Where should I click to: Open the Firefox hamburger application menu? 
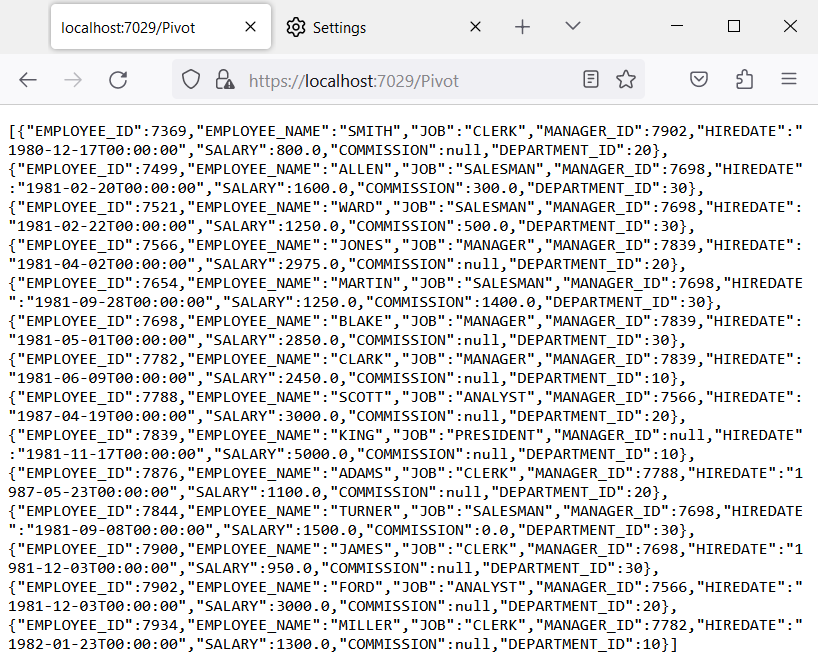pos(789,80)
